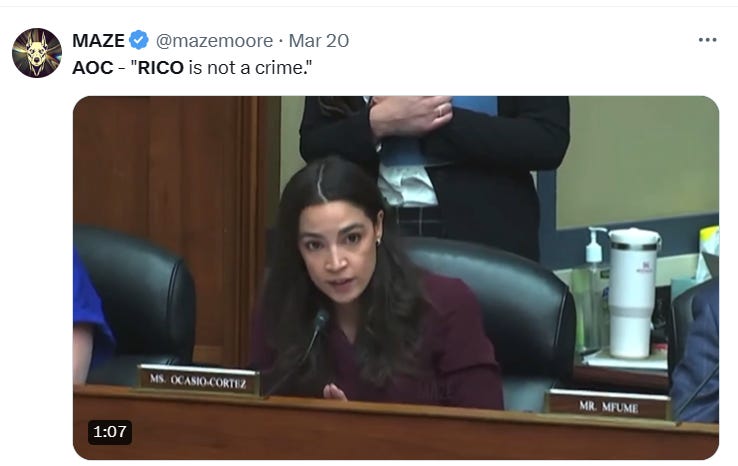Viewport: 738px width, 466px height.
Task: Click the bold word RICO in tweet
Action: point(160,68)
